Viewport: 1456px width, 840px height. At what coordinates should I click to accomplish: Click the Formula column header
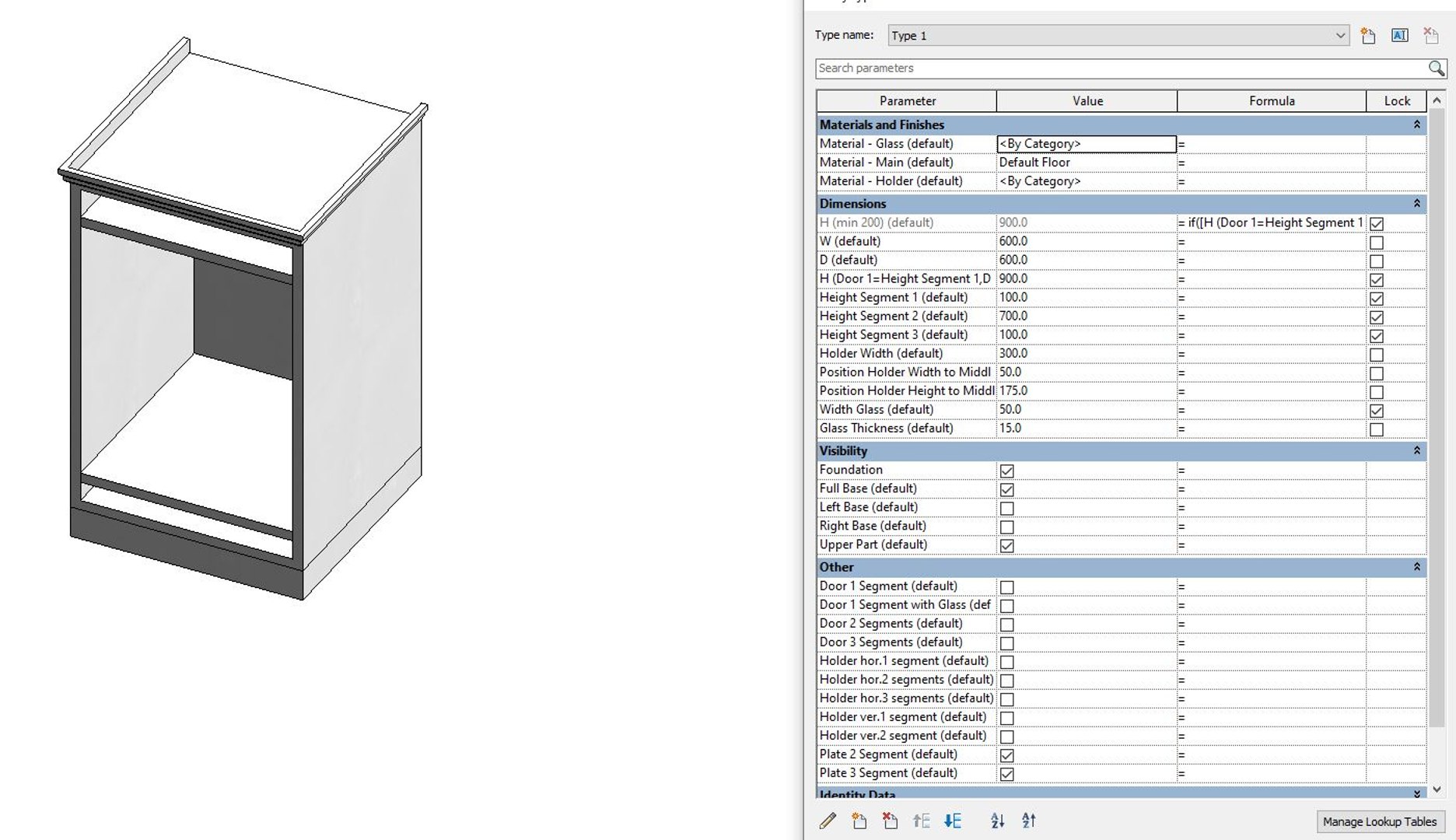tap(1272, 101)
